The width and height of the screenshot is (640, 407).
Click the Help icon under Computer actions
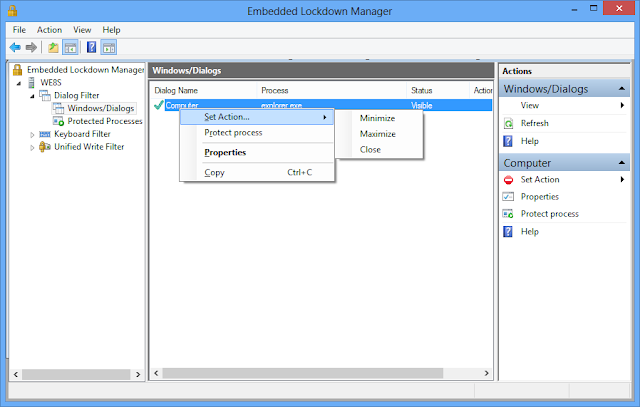pyautogui.click(x=508, y=232)
